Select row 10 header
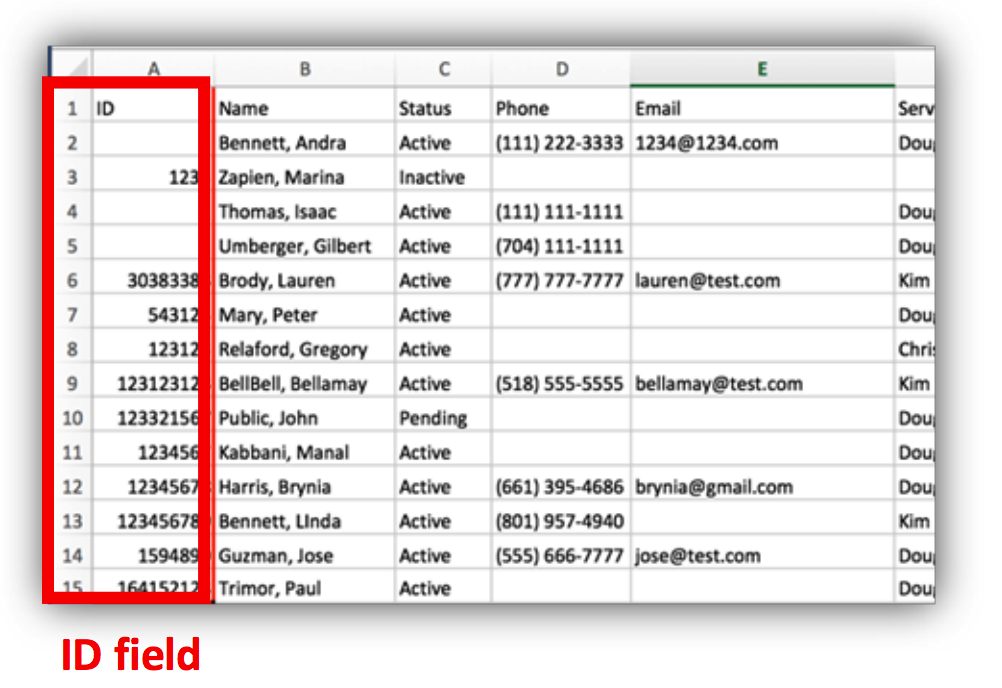Screen dimensions: 1002x688 (72, 418)
